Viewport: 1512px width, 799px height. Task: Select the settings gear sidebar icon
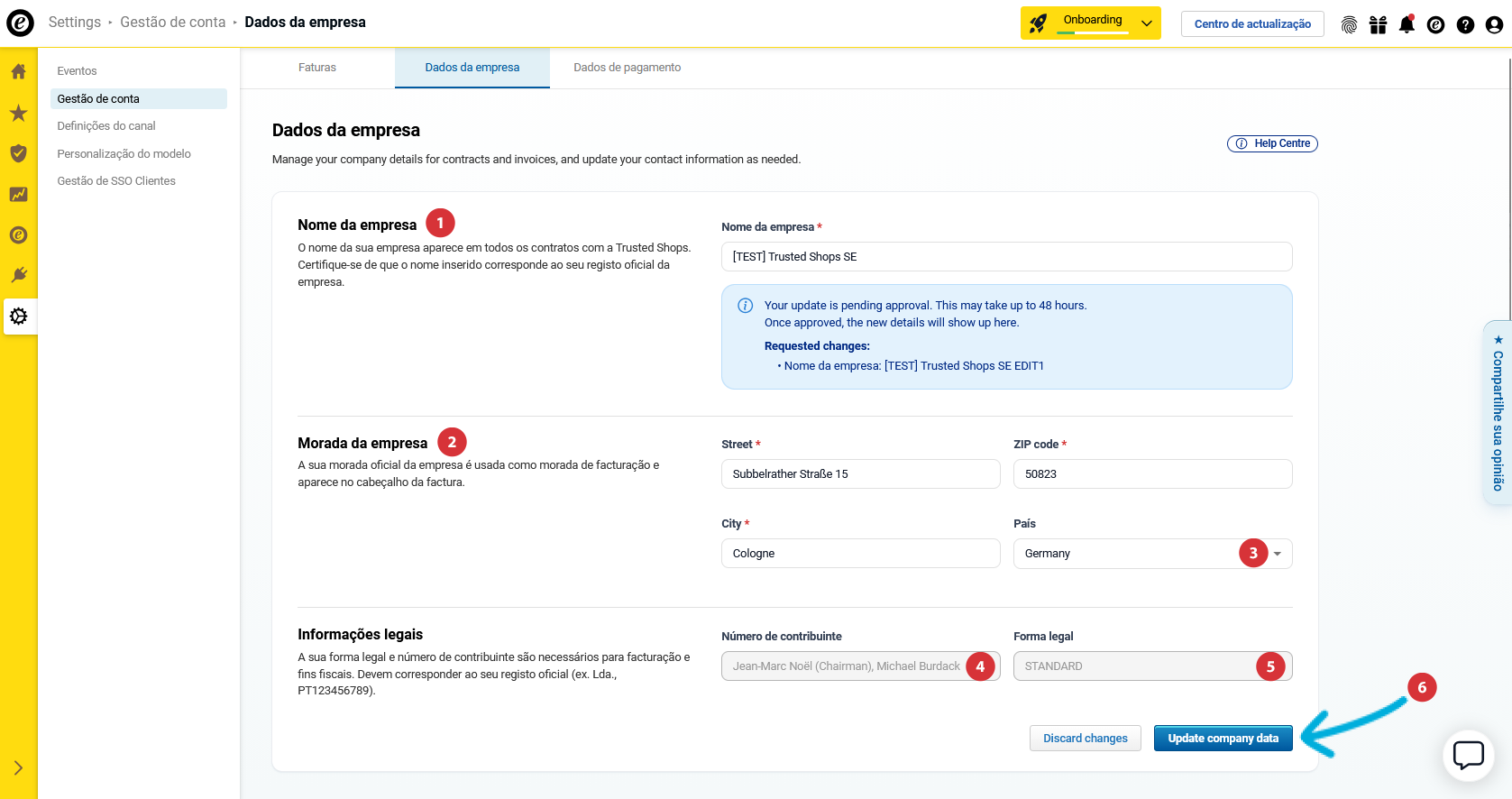tap(18, 317)
